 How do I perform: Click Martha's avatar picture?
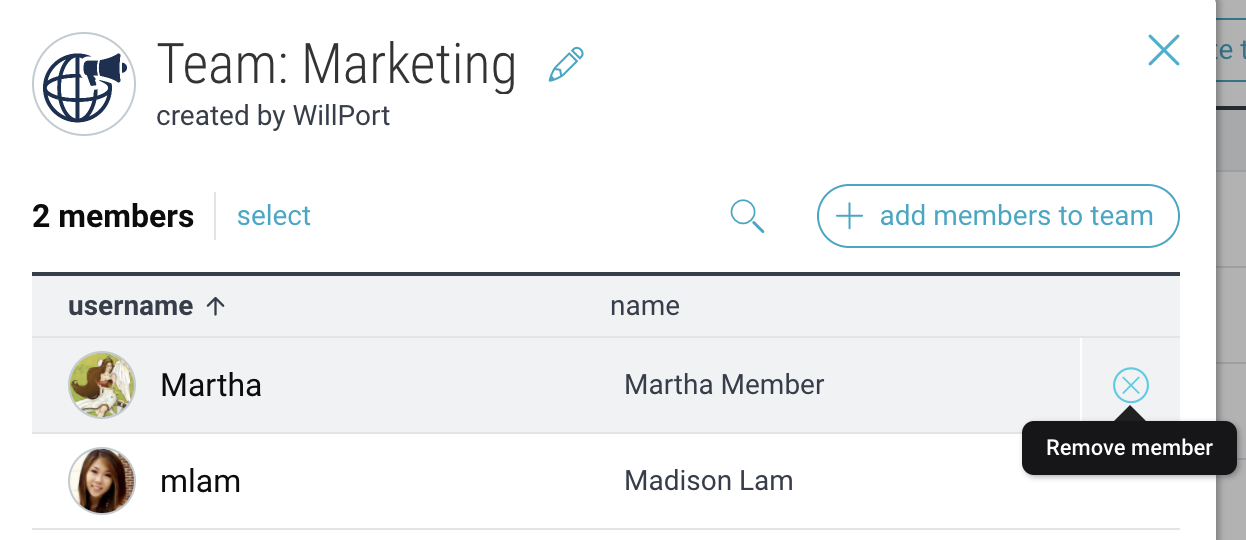(x=102, y=385)
